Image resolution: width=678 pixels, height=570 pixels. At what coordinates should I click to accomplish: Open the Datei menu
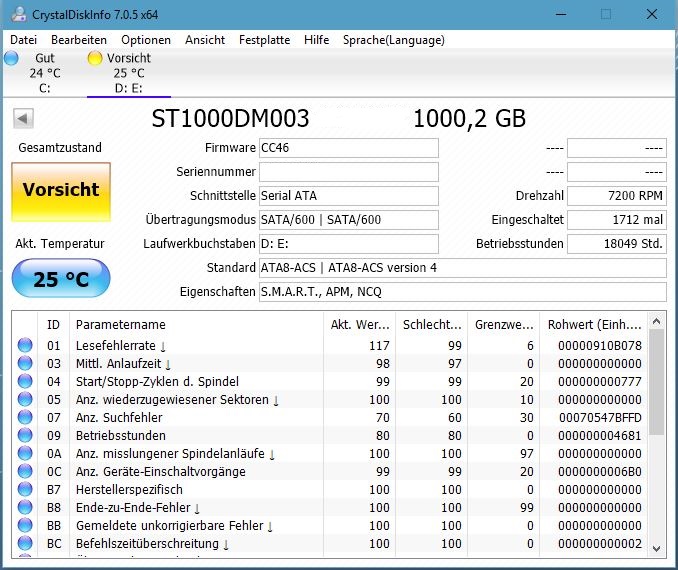23,40
